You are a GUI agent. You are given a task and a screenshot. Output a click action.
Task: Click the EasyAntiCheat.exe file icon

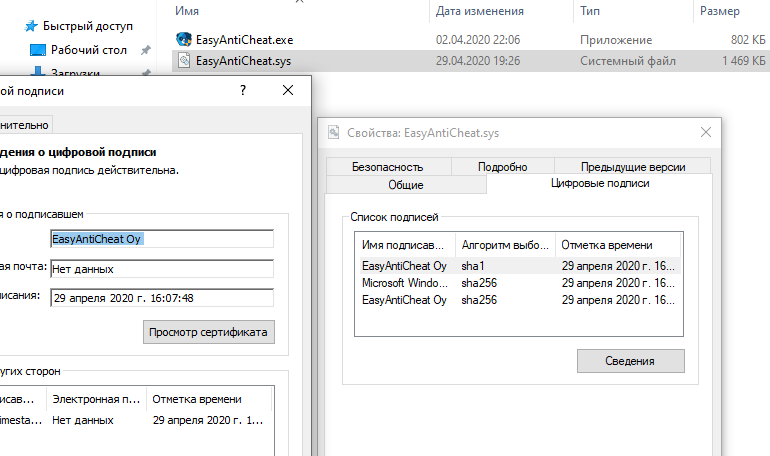click(x=183, y=39)
